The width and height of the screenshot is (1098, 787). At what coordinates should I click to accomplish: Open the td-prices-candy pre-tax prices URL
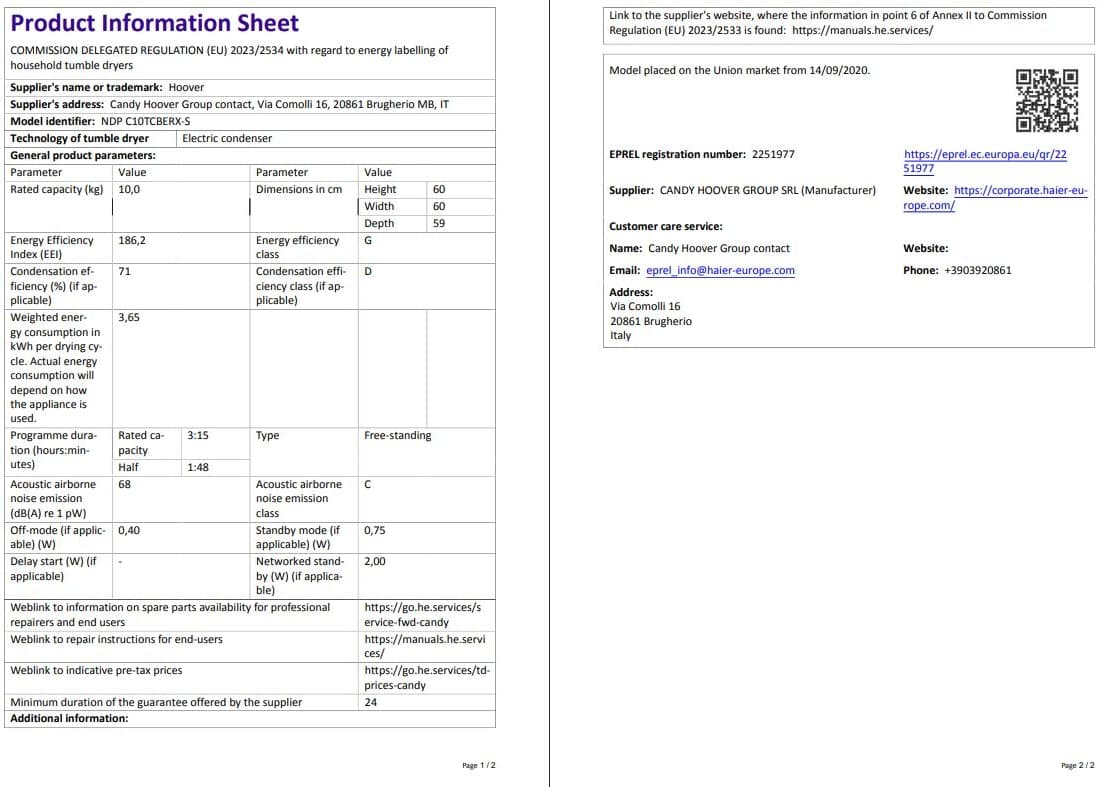(427, 677)
